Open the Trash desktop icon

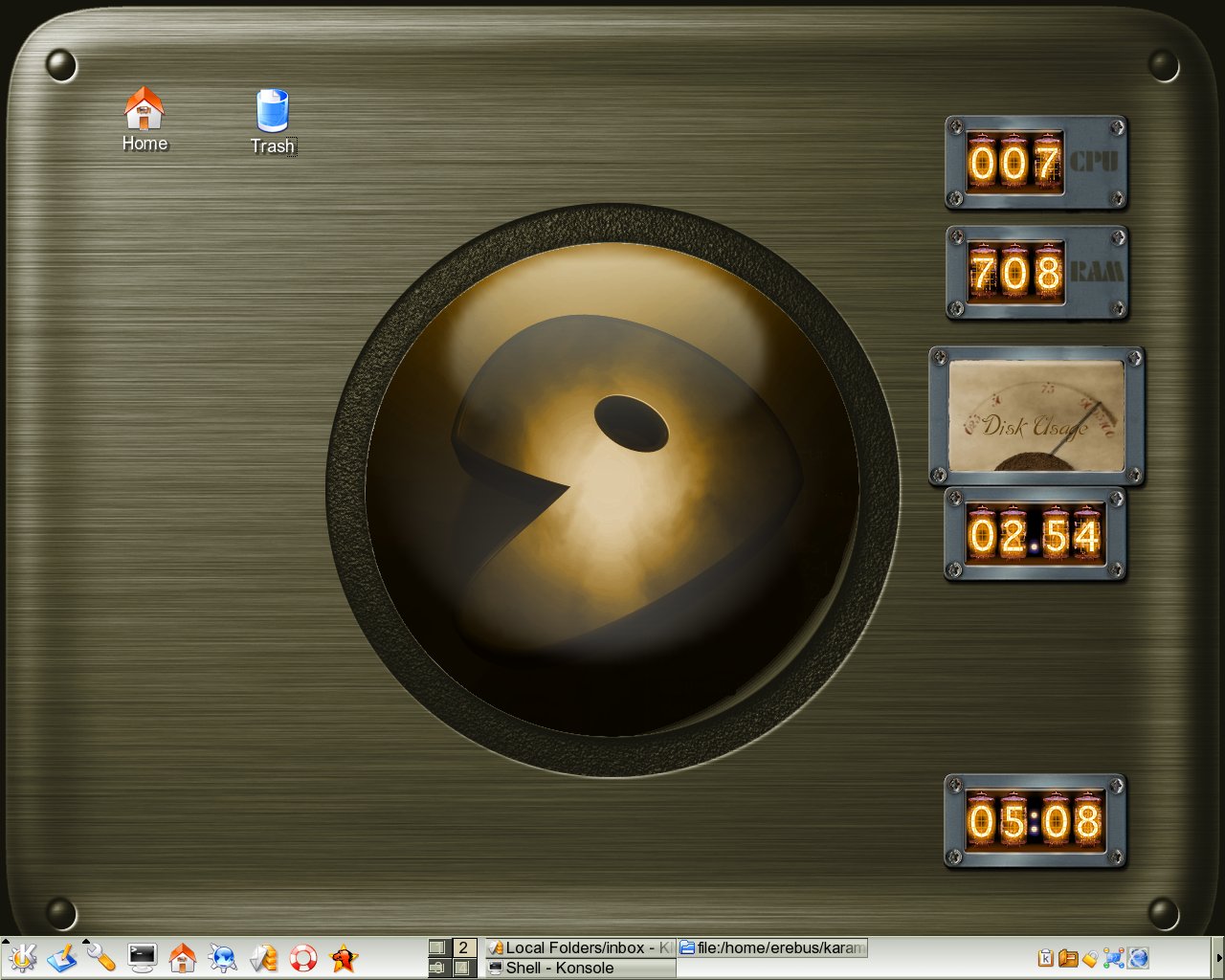pyautogui.click(x=273, y=122)
